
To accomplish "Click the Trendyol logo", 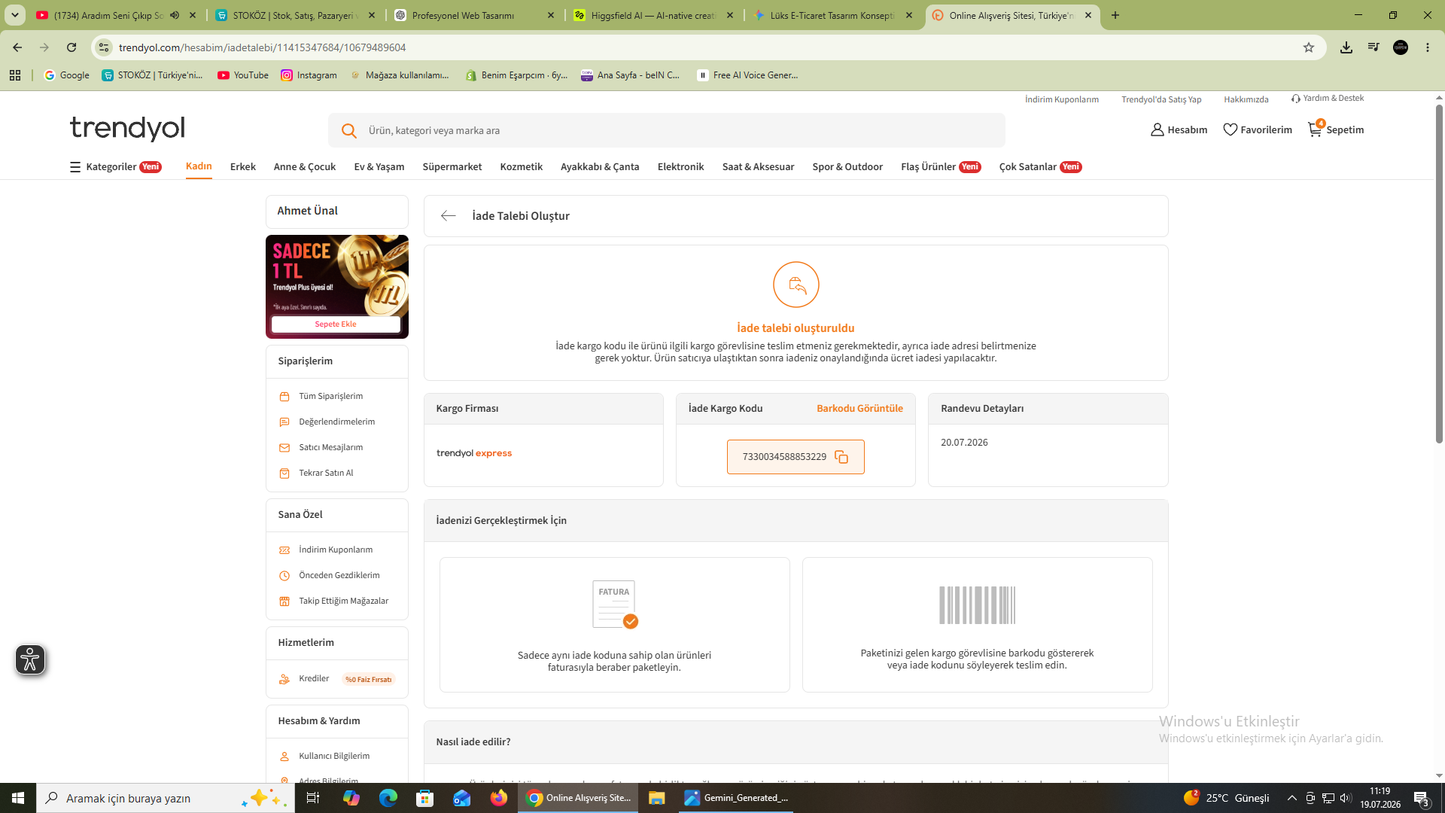I will point(127,128).
